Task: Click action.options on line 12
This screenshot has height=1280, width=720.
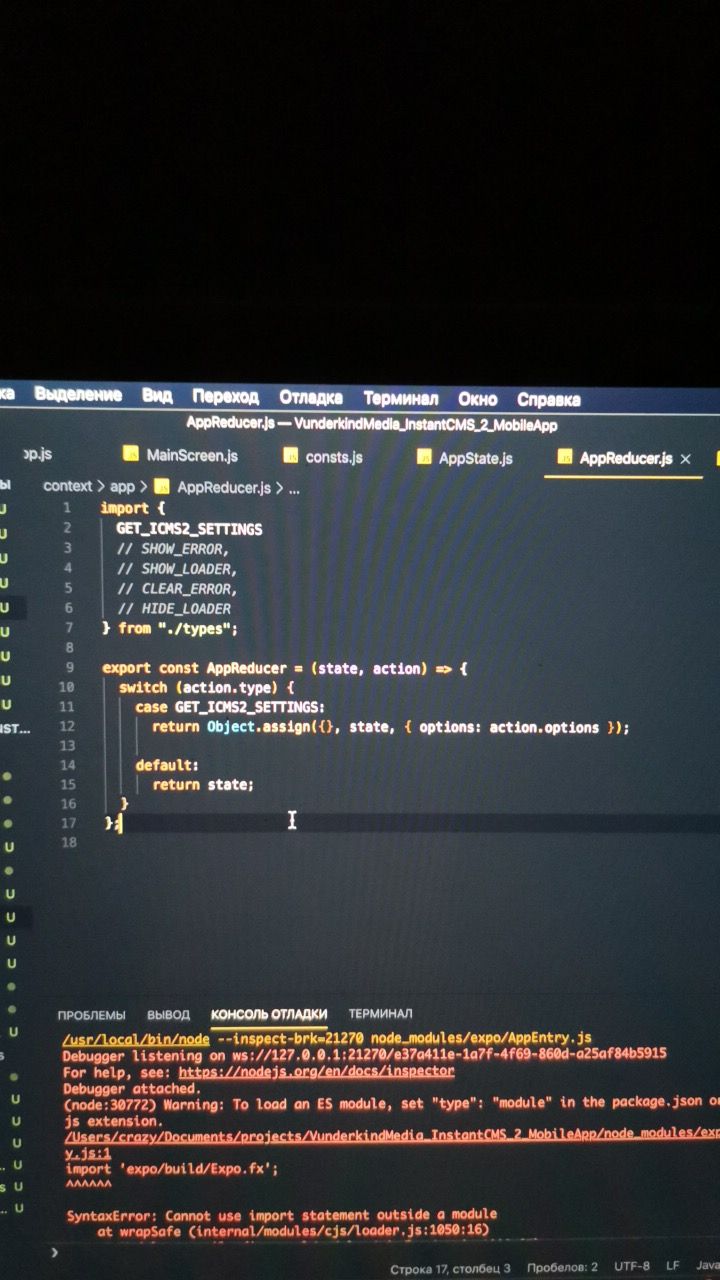Action: (544, 727)
